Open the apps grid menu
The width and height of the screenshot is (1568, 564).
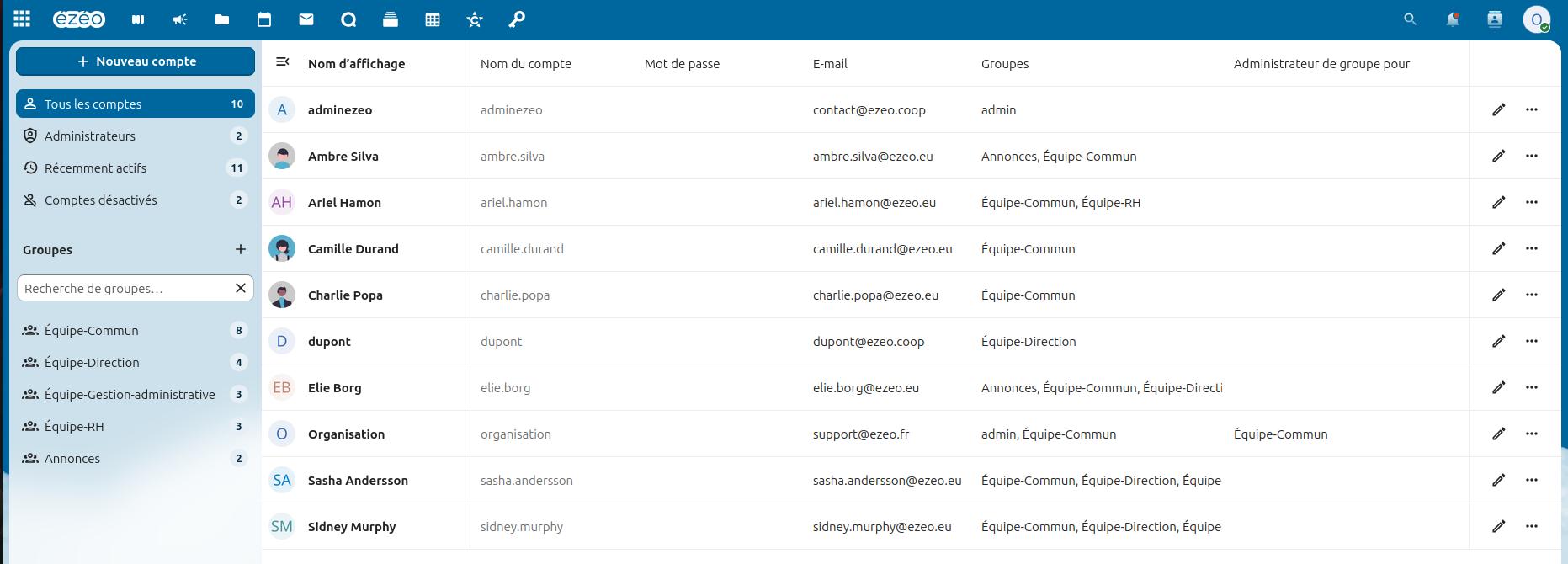pos(22,19)
